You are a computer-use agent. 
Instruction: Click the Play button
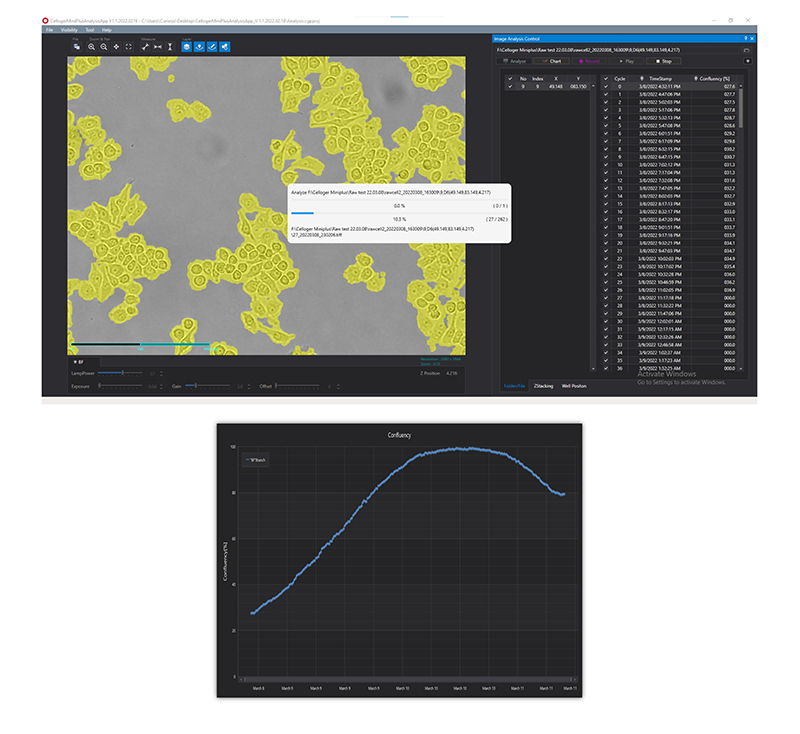(x=626, y=61)
